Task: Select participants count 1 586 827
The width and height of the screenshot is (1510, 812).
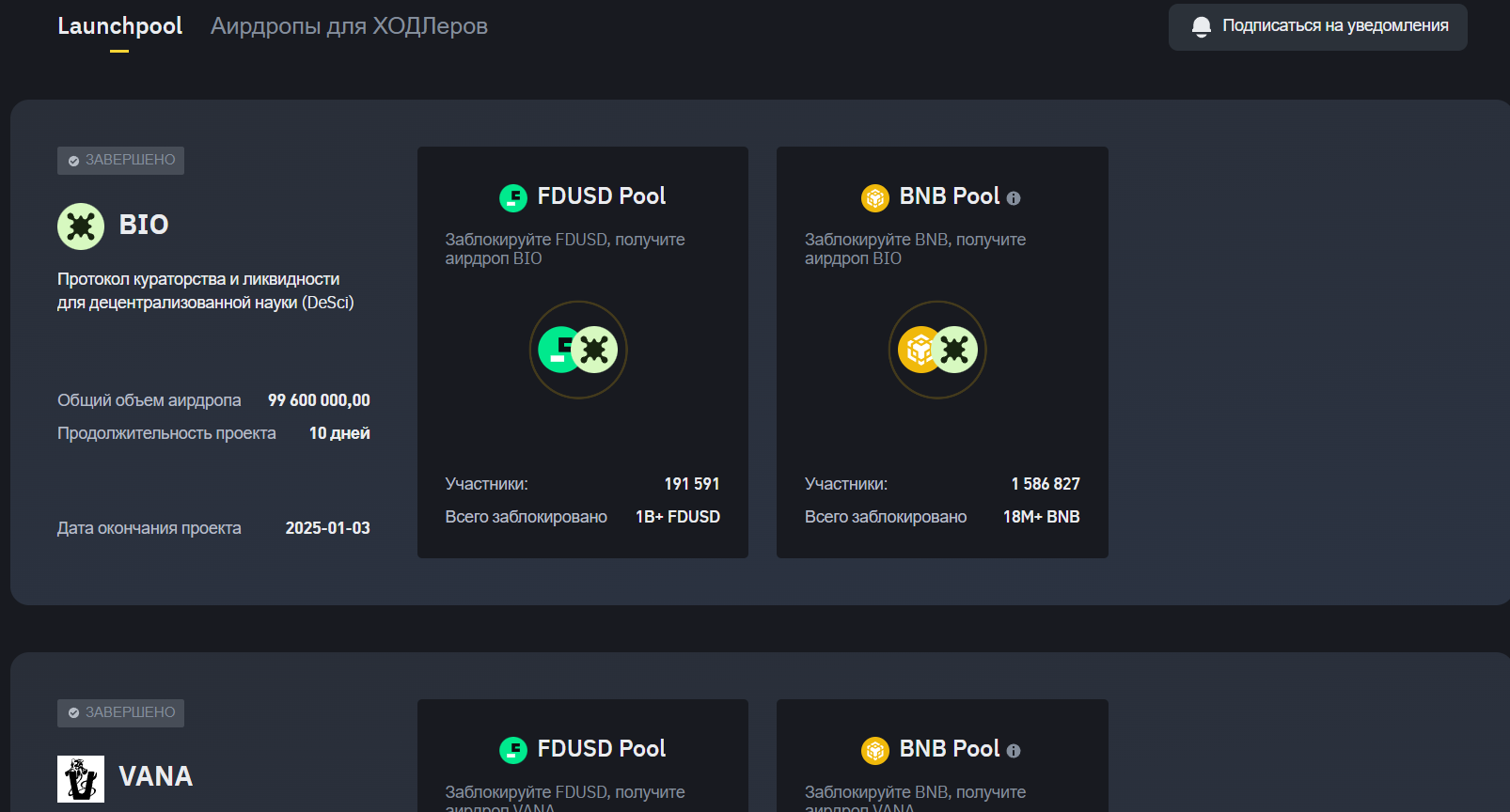Action: (x=1046, y=484)
